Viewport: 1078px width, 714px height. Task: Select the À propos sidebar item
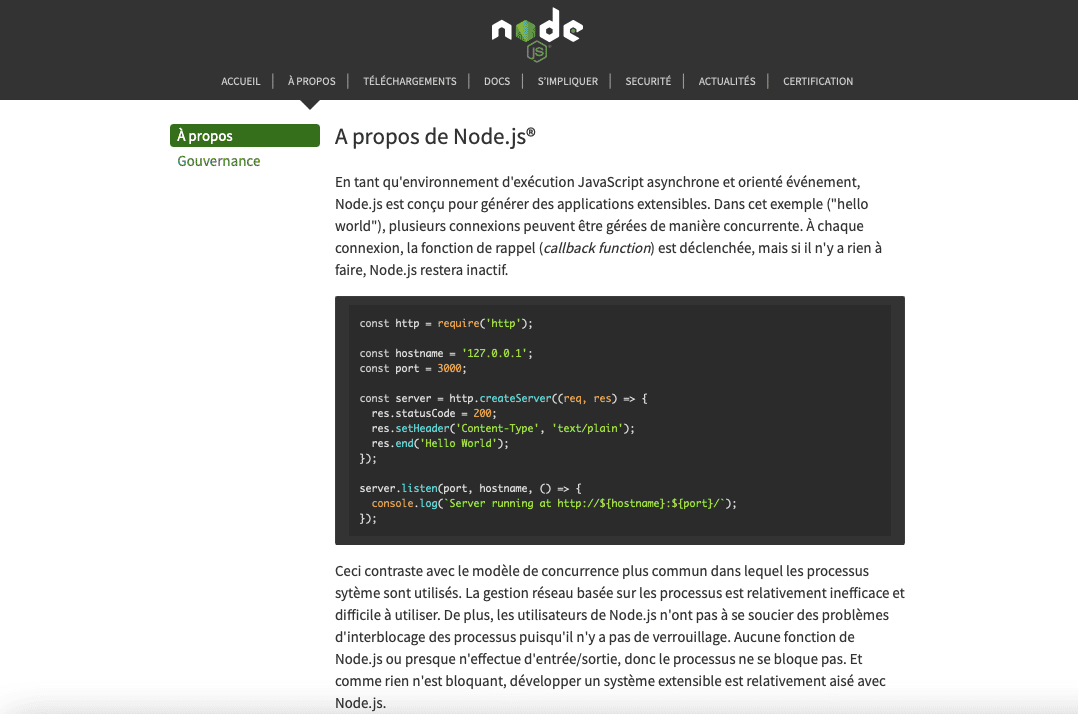pos(245,135)
